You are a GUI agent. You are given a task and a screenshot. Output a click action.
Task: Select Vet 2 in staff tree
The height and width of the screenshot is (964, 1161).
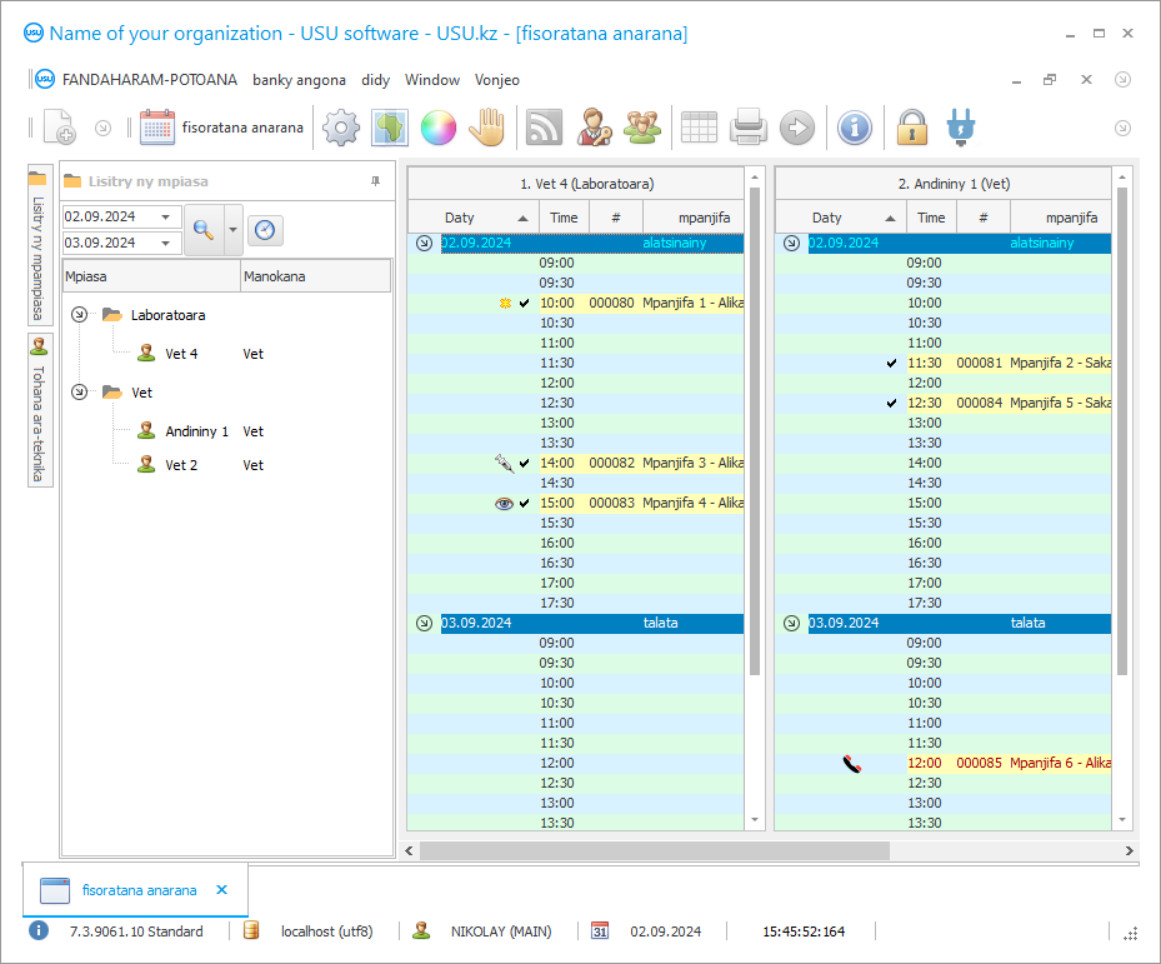pos(181,465)
